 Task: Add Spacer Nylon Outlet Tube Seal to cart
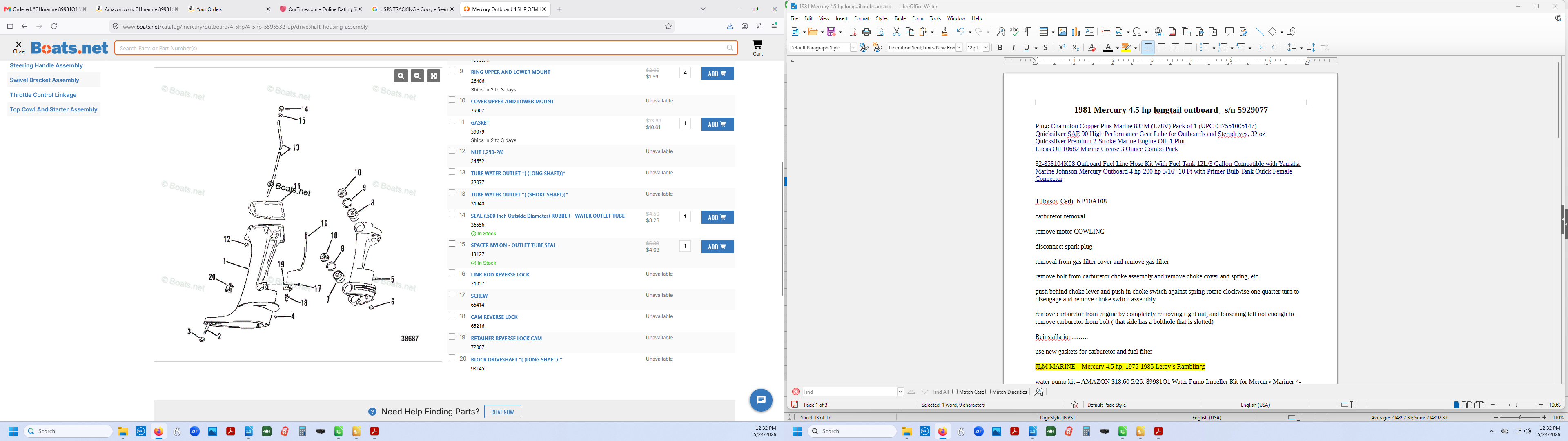point(717,247)
